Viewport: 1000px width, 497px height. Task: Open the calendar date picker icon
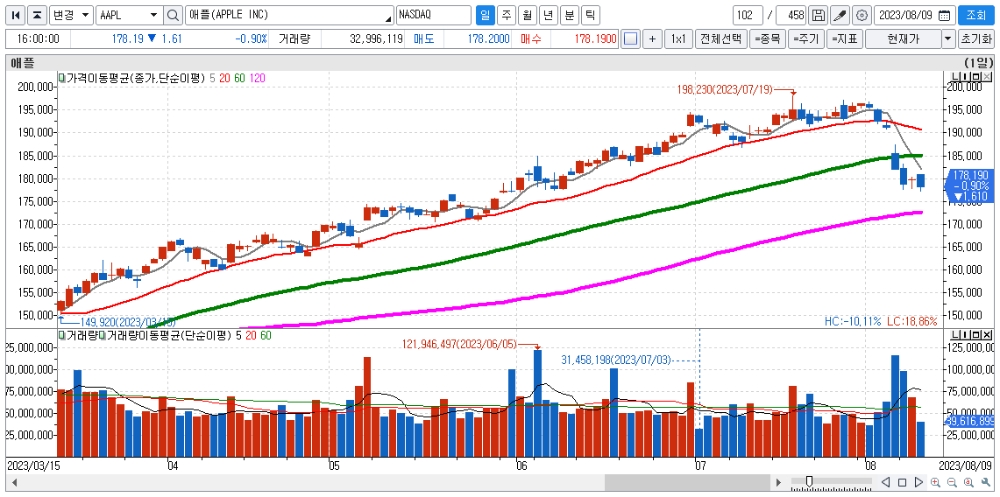(945, 15)
